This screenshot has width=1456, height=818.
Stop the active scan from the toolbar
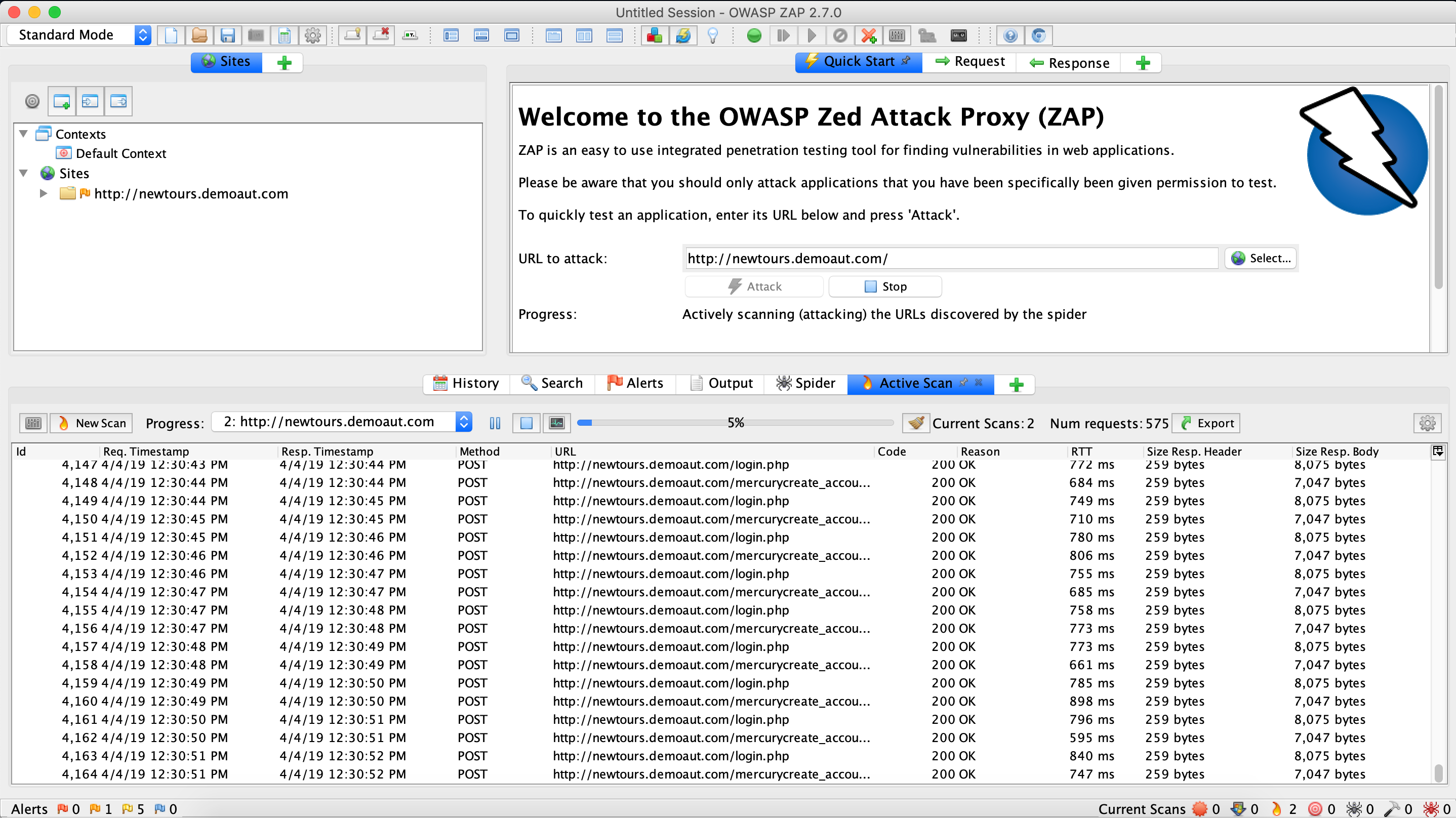coord(525,423)
